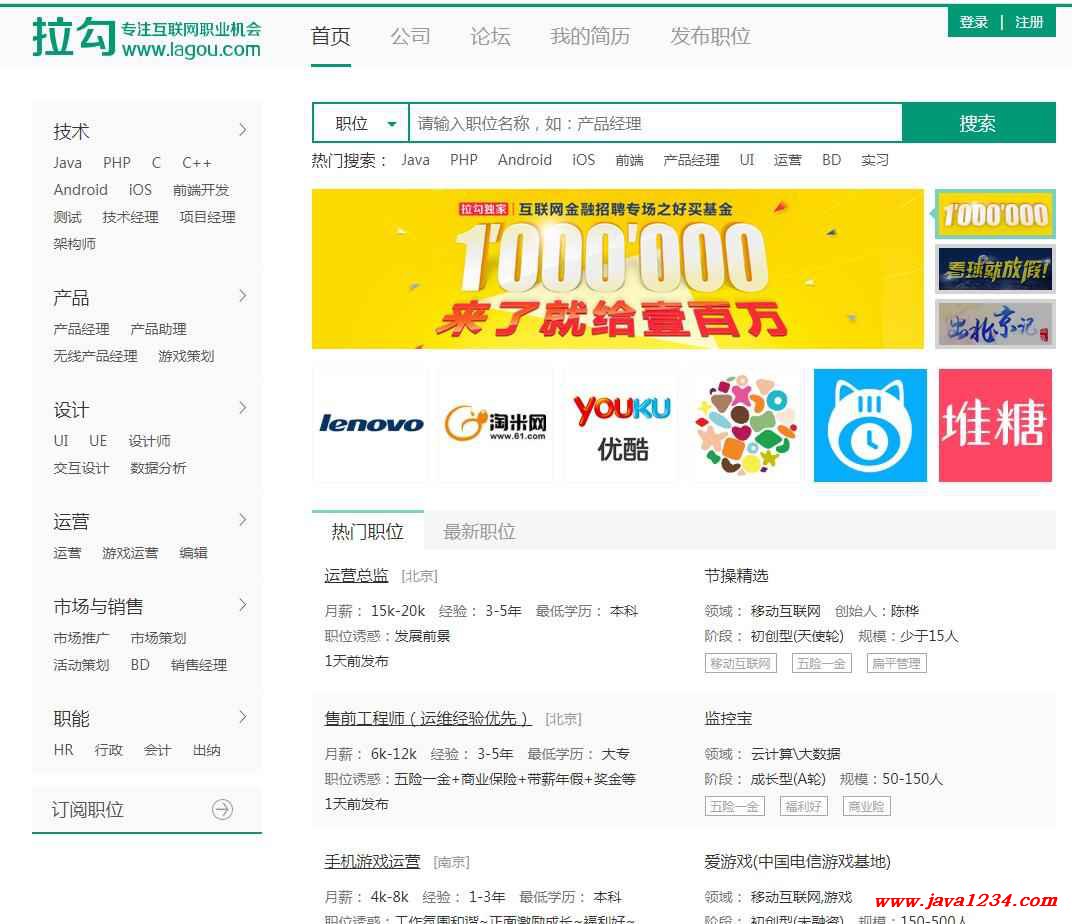Viewport: 1072px width, 924px height.
Task: Open the 手机游戏运营 job listing
Action: click(372, 861)
